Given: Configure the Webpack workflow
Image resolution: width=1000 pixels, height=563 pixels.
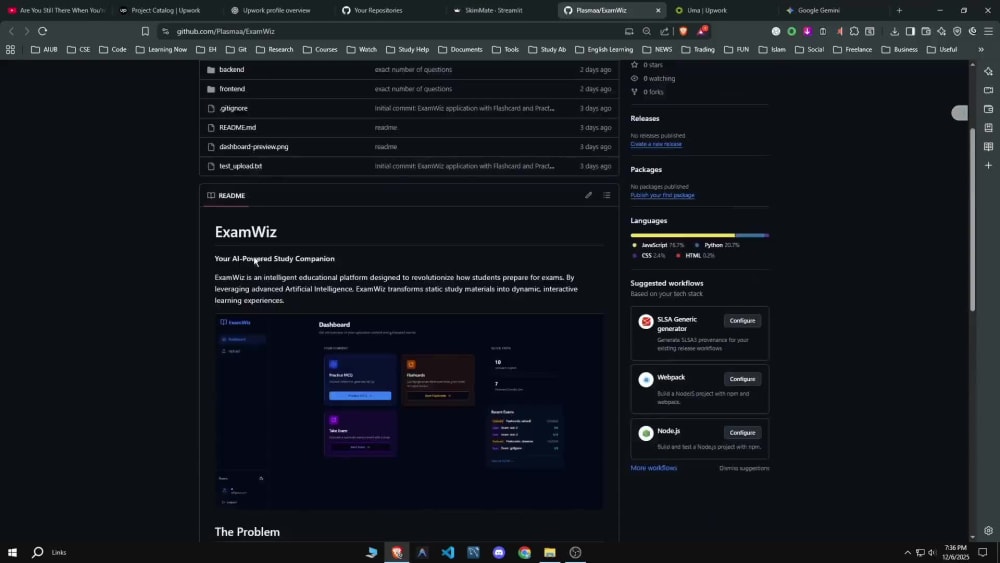Looking at the screenshot, I should click(742, 379).
